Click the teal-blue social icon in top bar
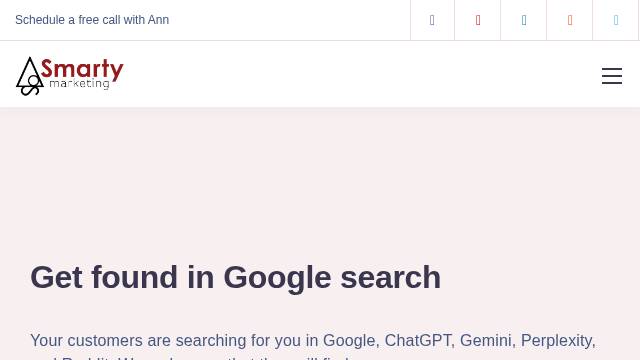This screenshot has width=640, height=360. [x=524, y=20]
